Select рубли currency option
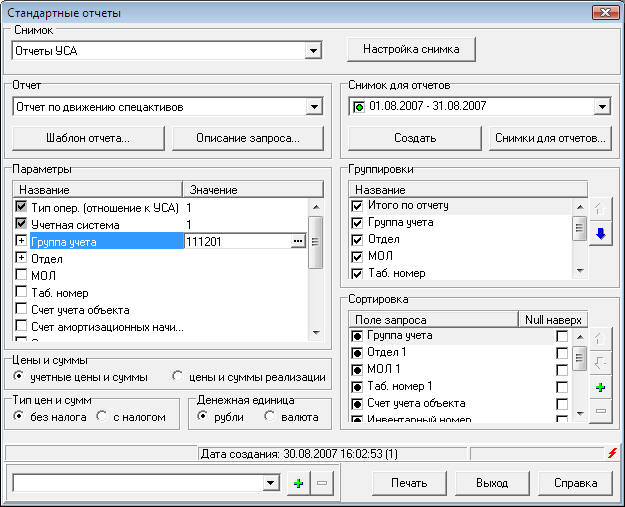The height and width of the screenshot is (507, 625). pos(202,416)
